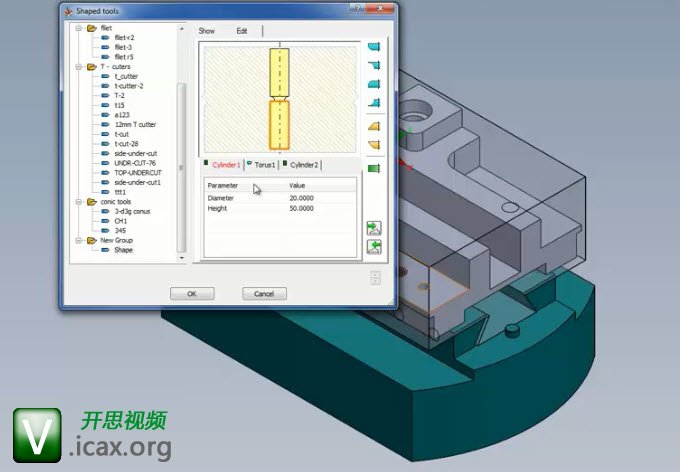
Task: Select the filet folder
Action: (106, 28)
